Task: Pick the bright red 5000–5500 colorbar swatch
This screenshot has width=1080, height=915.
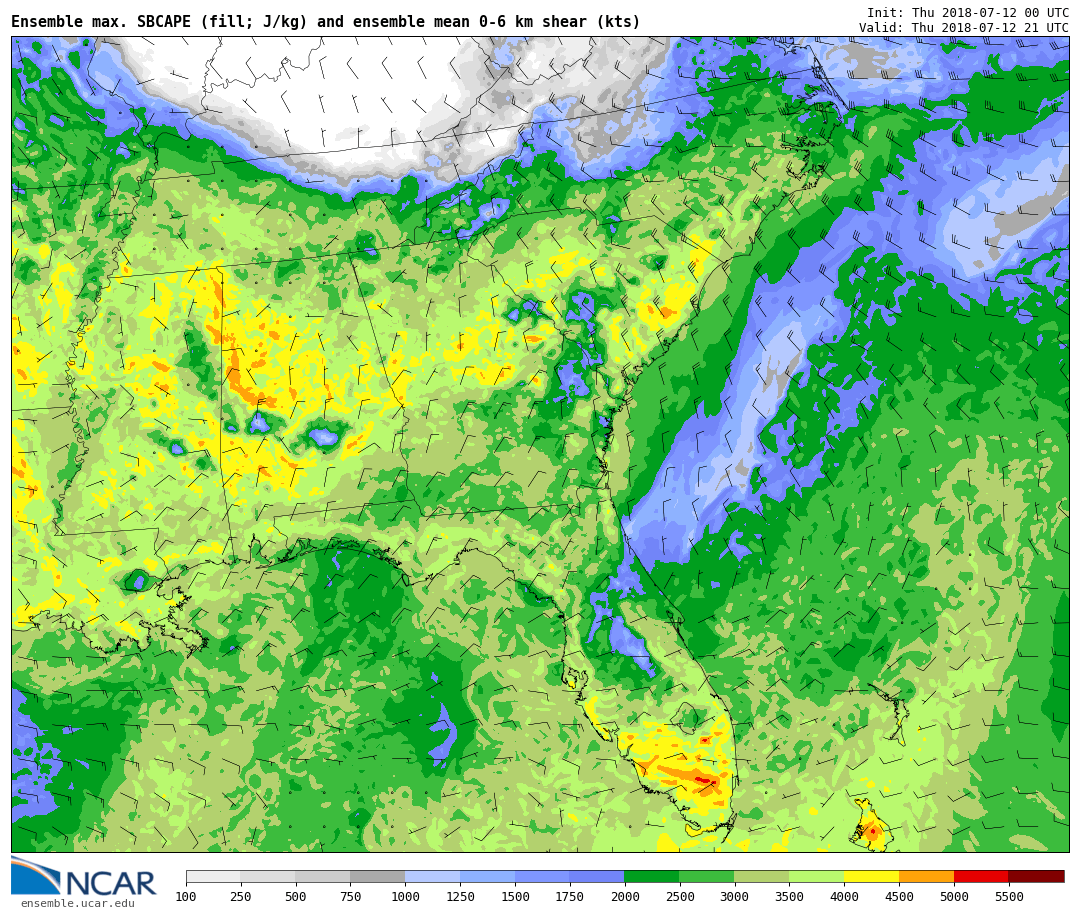Action: 981,877
